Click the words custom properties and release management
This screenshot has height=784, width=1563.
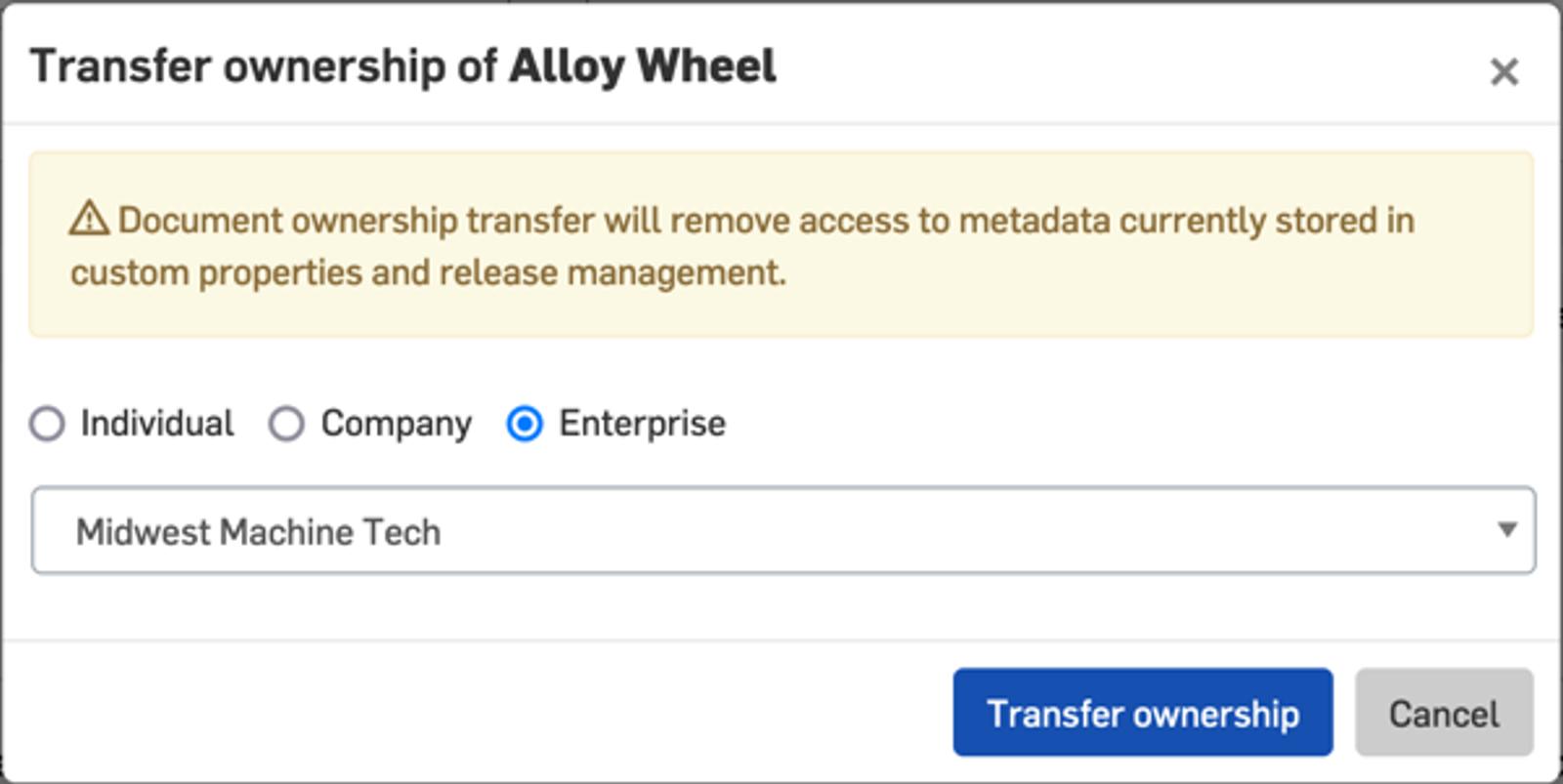[x=428, y=272]
